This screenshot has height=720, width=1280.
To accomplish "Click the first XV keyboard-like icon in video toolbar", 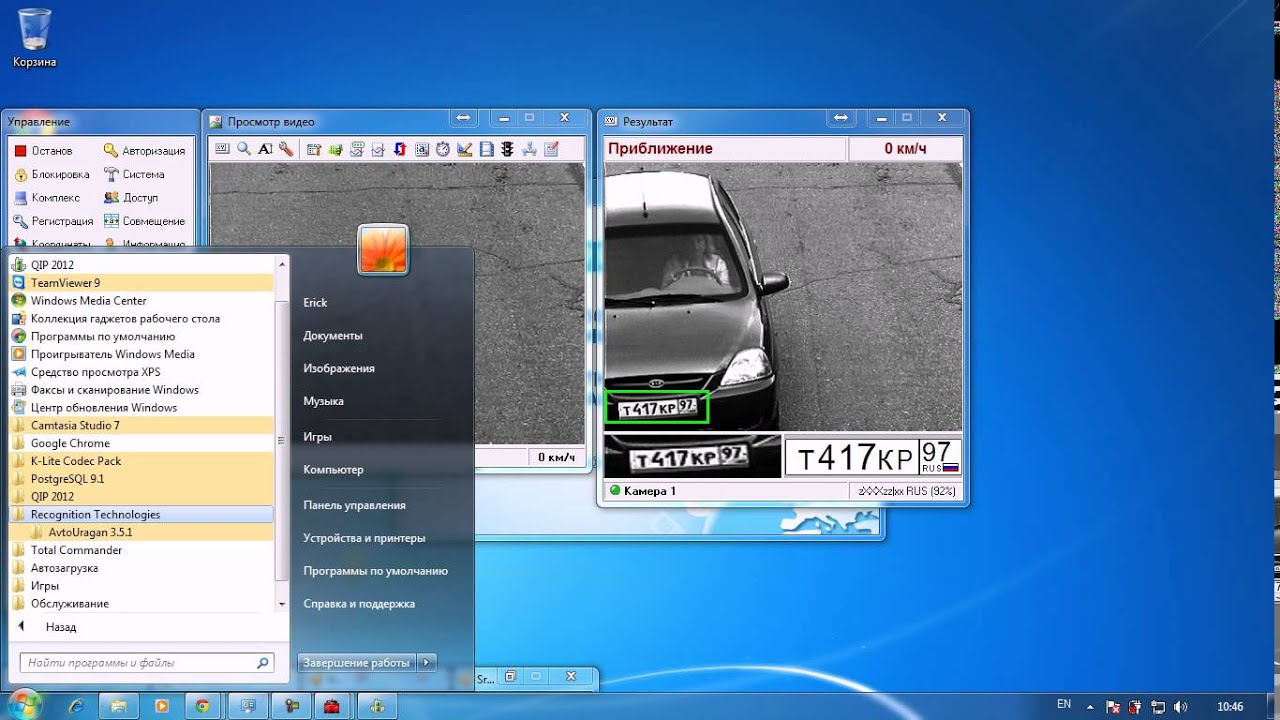I will [x=222, y=149].
